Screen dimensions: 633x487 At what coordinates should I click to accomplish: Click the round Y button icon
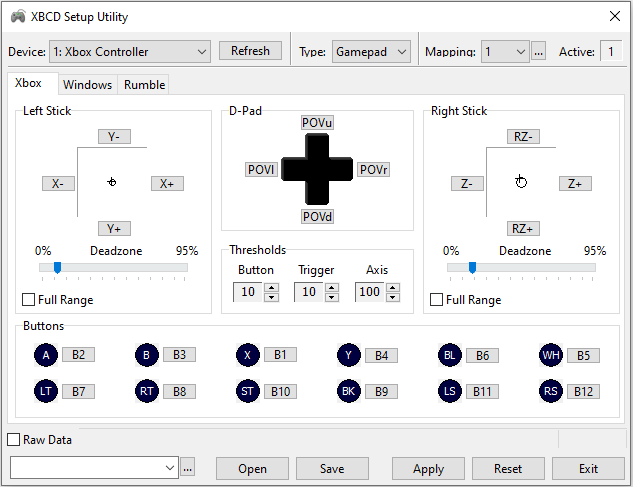click(349, 355)
